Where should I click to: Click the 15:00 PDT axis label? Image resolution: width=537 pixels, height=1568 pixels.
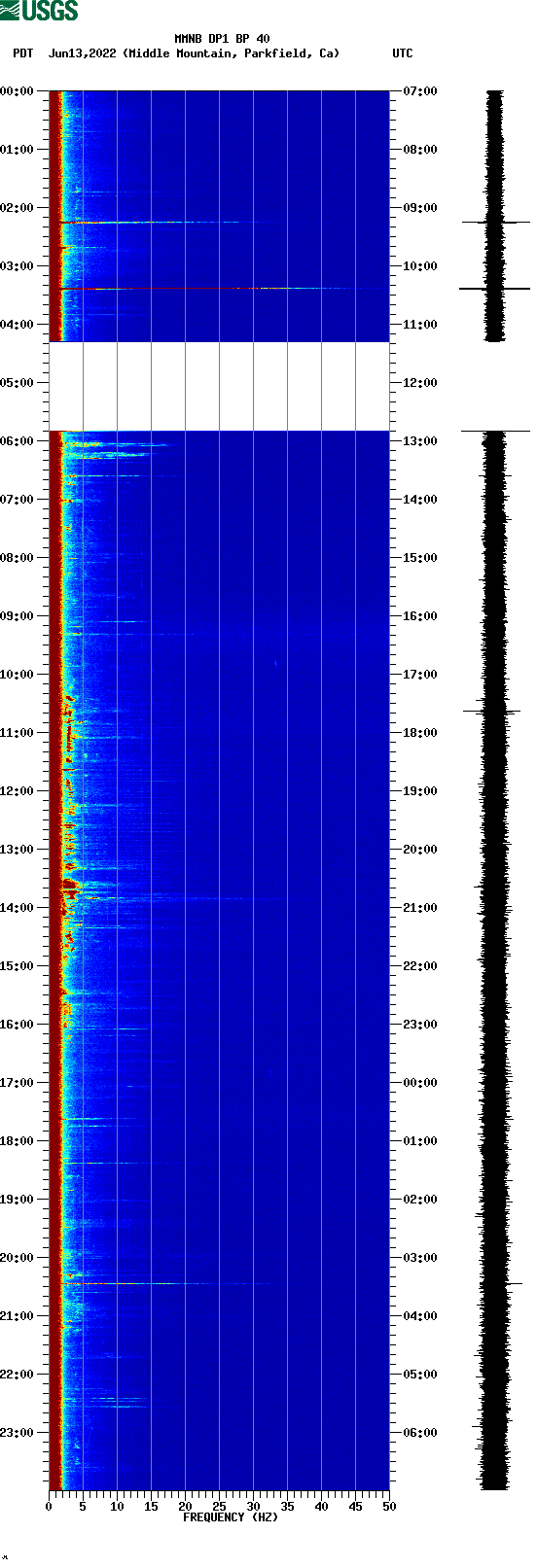click(x=18, y=966)
